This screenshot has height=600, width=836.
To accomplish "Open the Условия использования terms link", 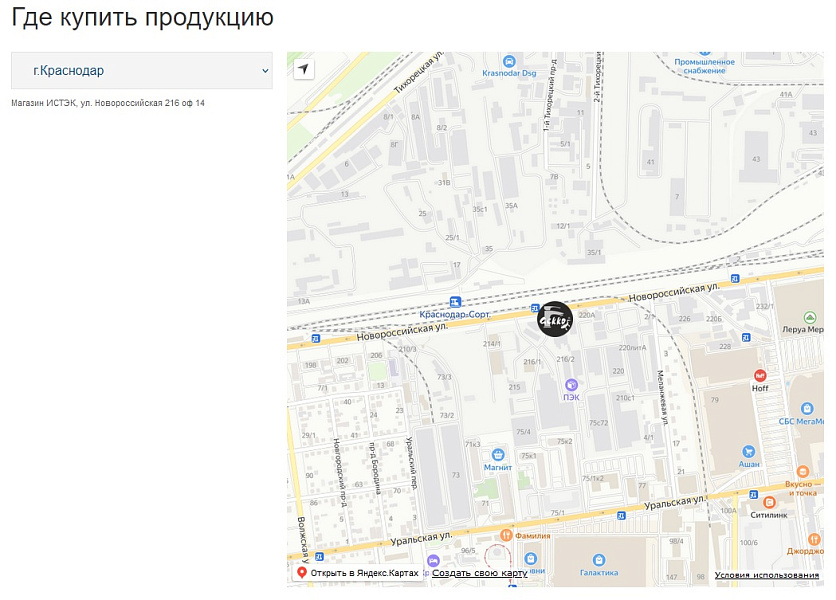I will (x=766, y=575).
